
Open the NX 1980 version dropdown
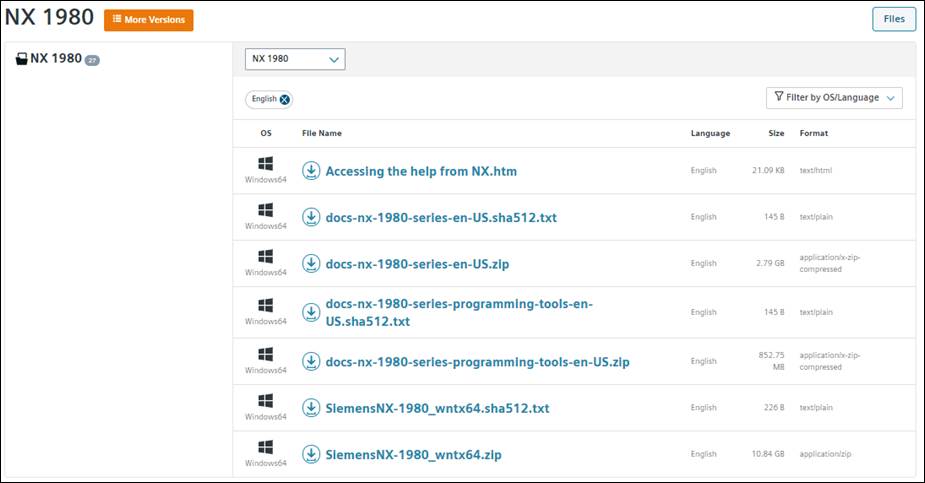(295, 59)
